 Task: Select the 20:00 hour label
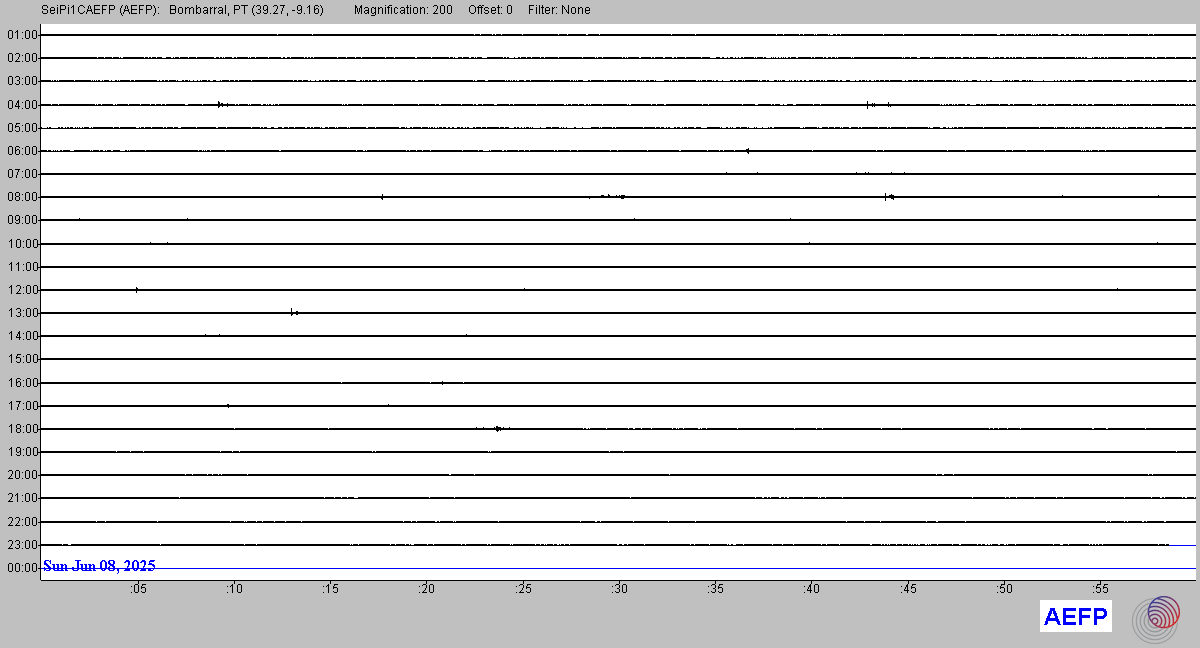click(22, 475)
